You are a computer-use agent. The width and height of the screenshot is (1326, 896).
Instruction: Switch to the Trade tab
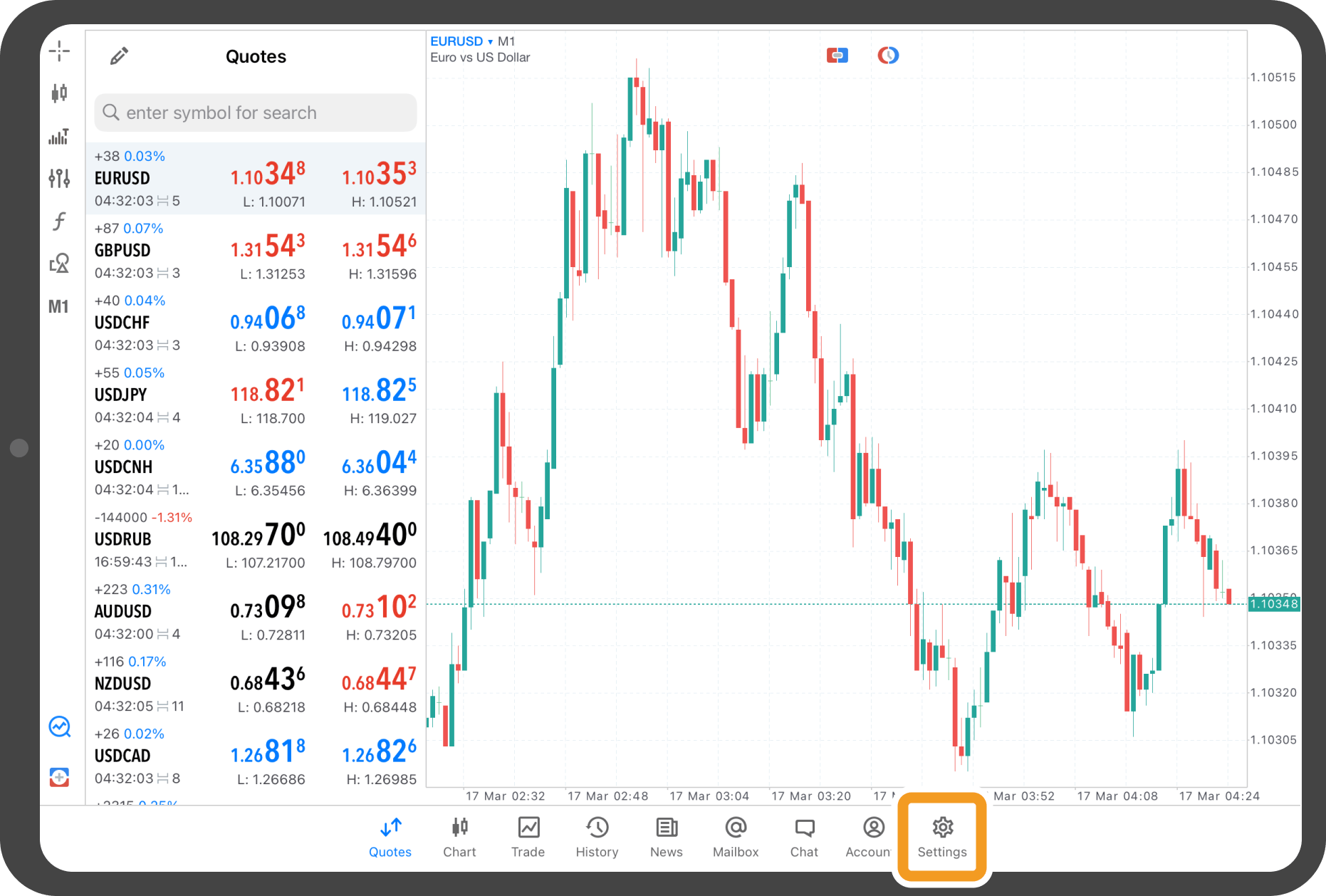(528, 837)
